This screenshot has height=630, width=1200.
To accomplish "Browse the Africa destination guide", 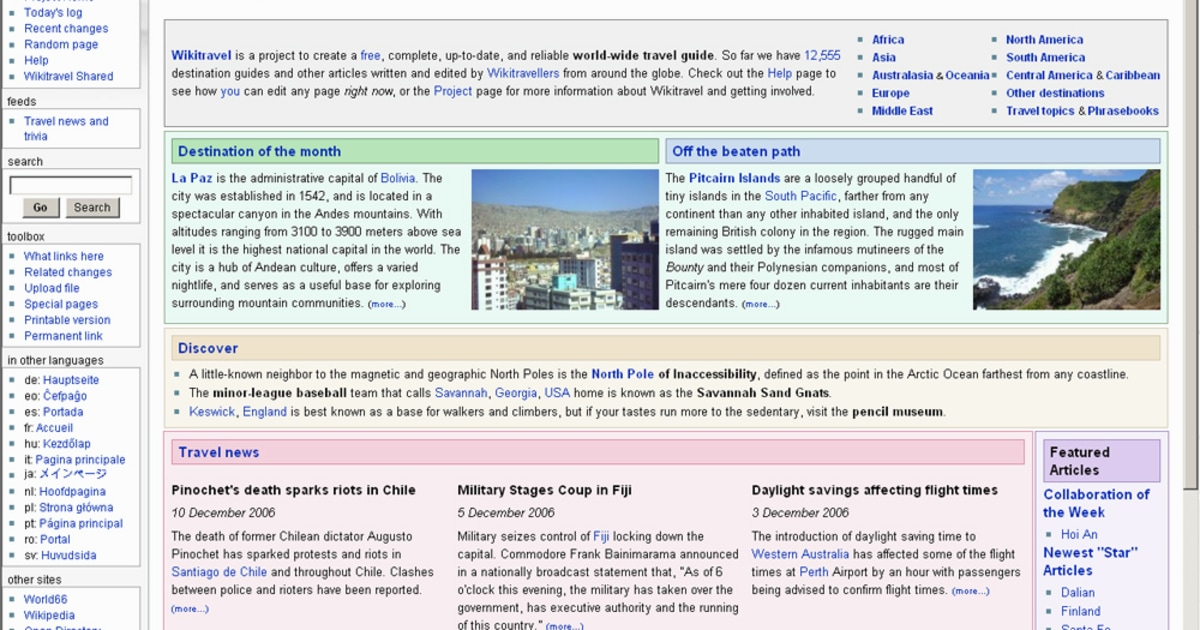I will [x=887, y=39].
